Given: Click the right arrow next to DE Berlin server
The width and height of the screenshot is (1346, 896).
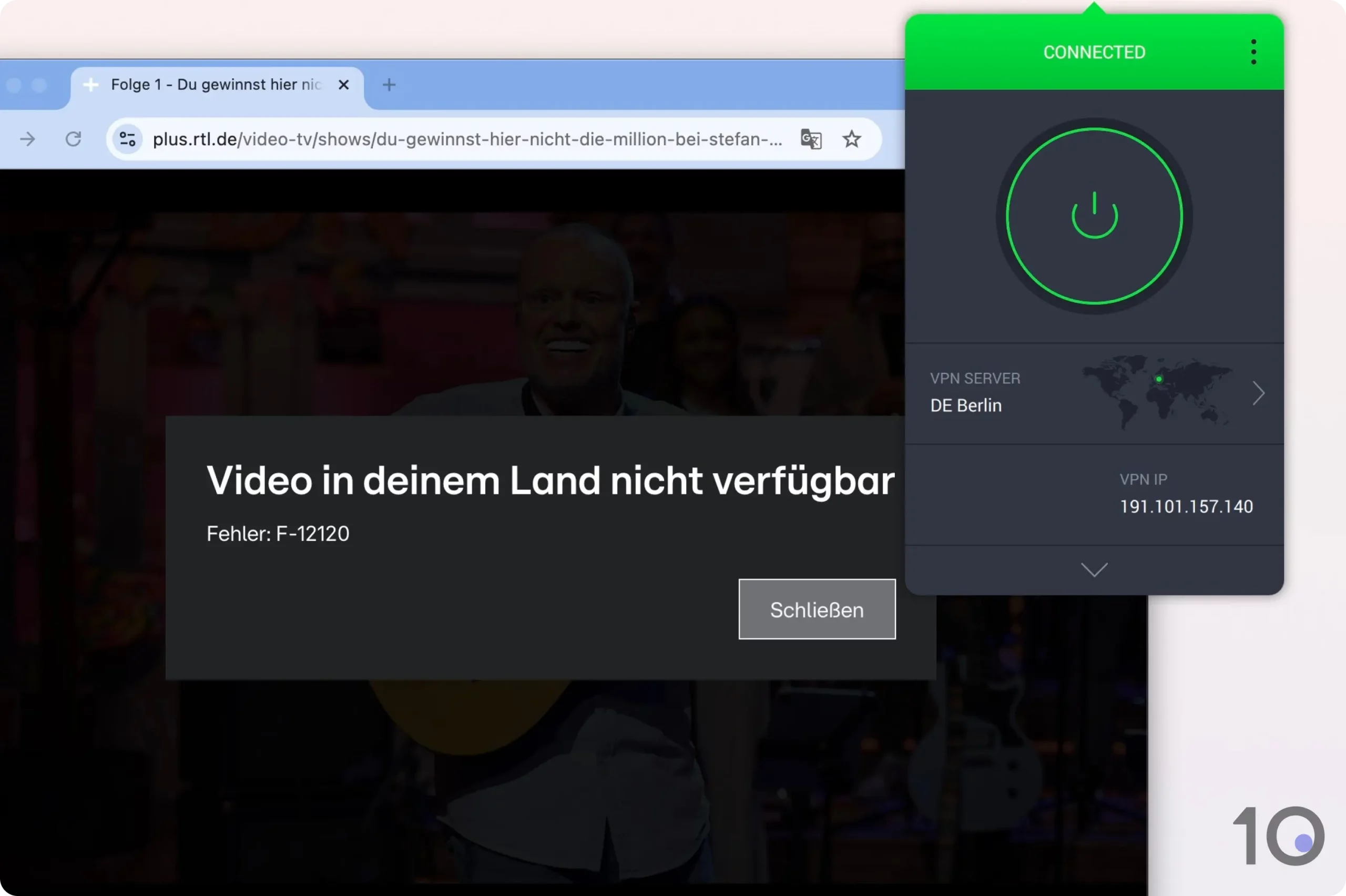Looking at the screenshot, I should tap(1259, 393).
